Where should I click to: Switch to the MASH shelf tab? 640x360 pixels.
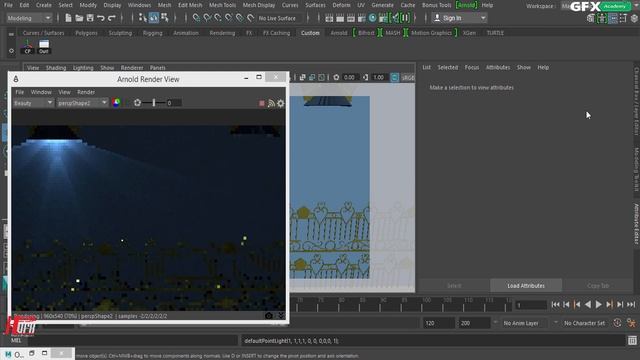click(x=393, y=33)
